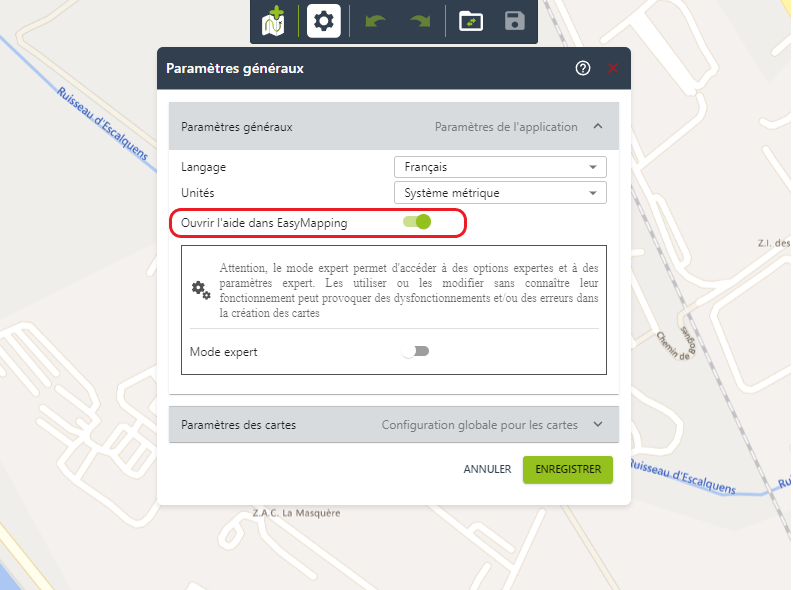Image resolution: width=793 pixels, height=590 pixels.
Task: Select the 'Paramètres généraux' section header label
Action: tap(237, 127)
